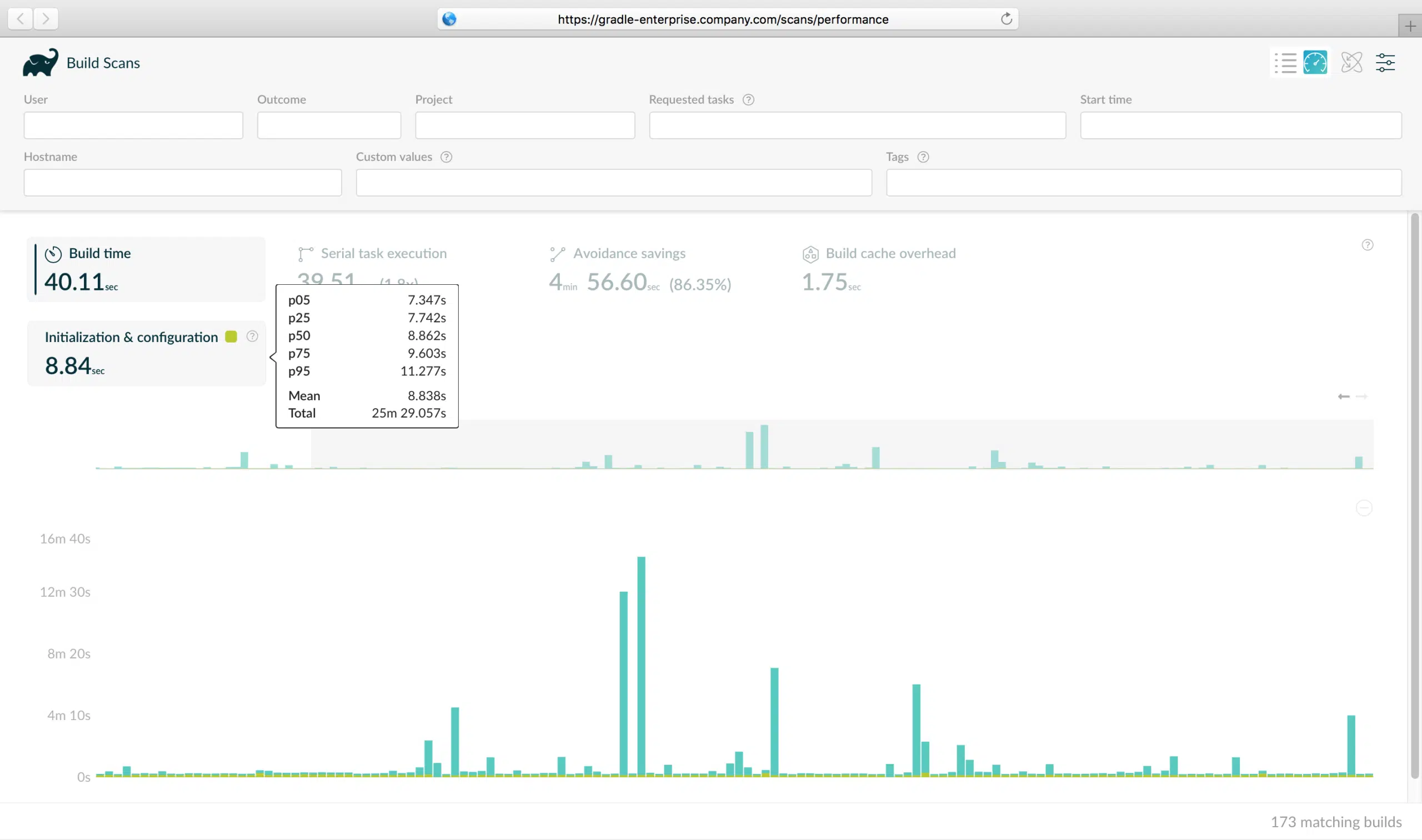The width and height of the screenshot is (1422, 840).
Task: Select the Initialization & configuration card
Action: click(x=146, y=353)
